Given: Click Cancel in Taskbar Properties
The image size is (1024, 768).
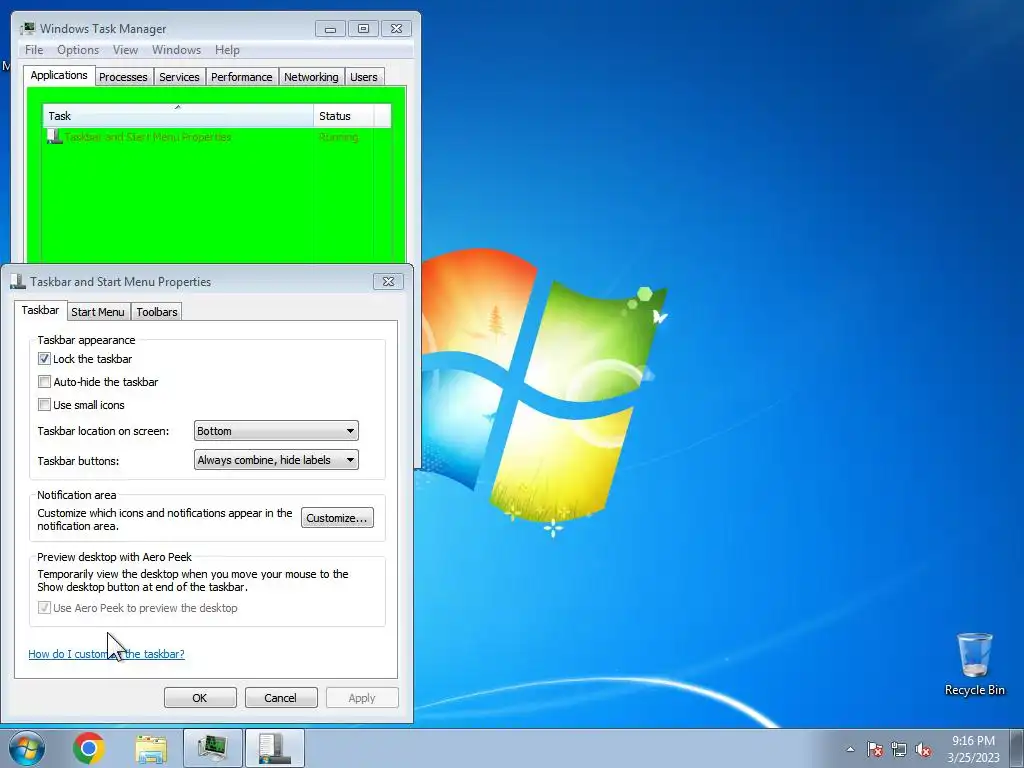Looking at the screenshot, I should pyautogui.click(x=281, y=697).
